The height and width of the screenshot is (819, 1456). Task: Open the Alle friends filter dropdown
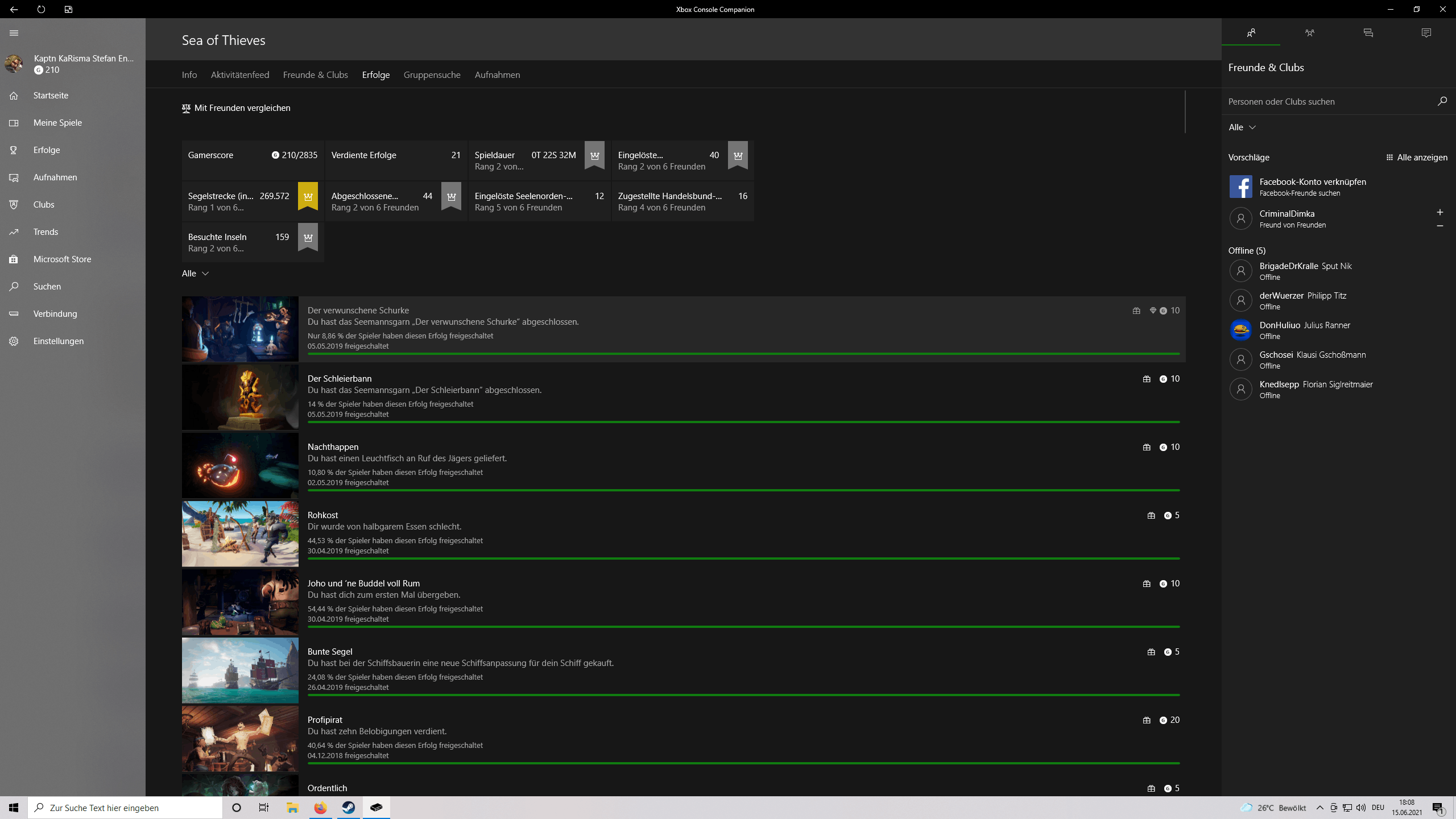pos(1242,127)
